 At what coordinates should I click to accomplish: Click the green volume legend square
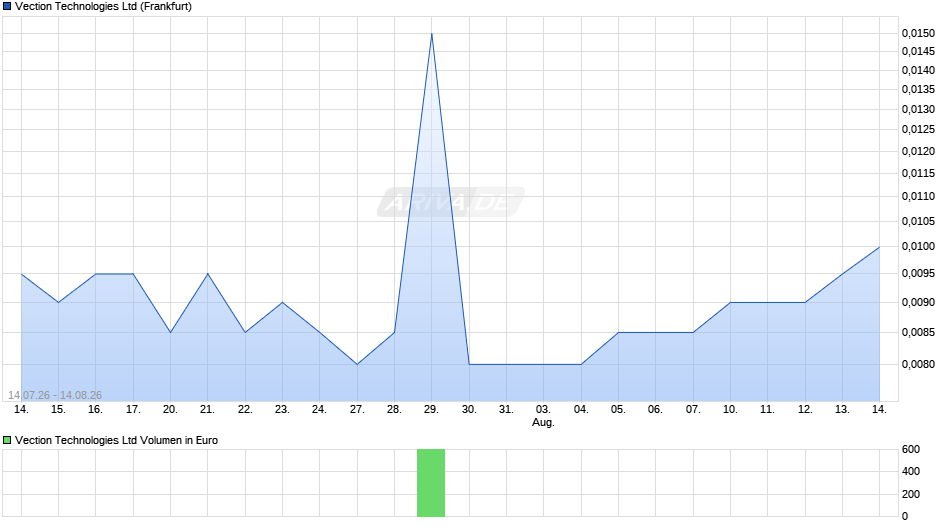(7, 440)
